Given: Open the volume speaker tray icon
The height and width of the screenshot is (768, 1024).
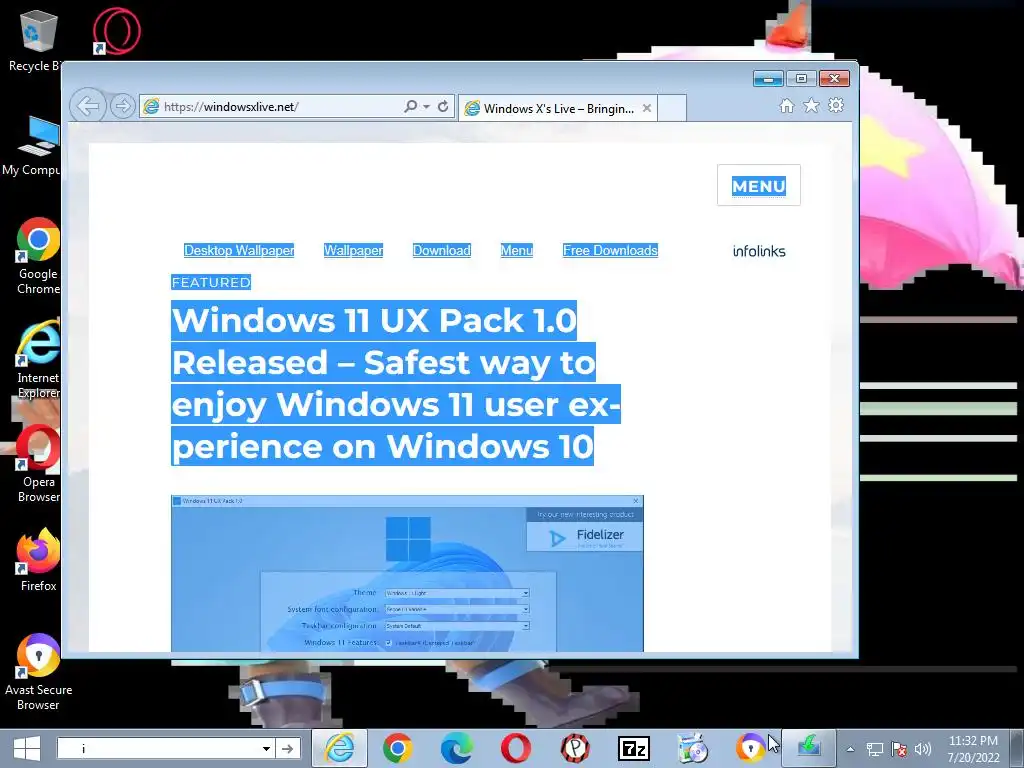Looking at the screenshot, I should pos(923,749).
